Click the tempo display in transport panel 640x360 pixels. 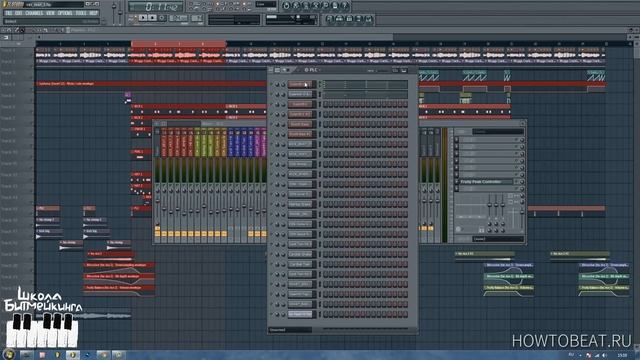point(178,18)
